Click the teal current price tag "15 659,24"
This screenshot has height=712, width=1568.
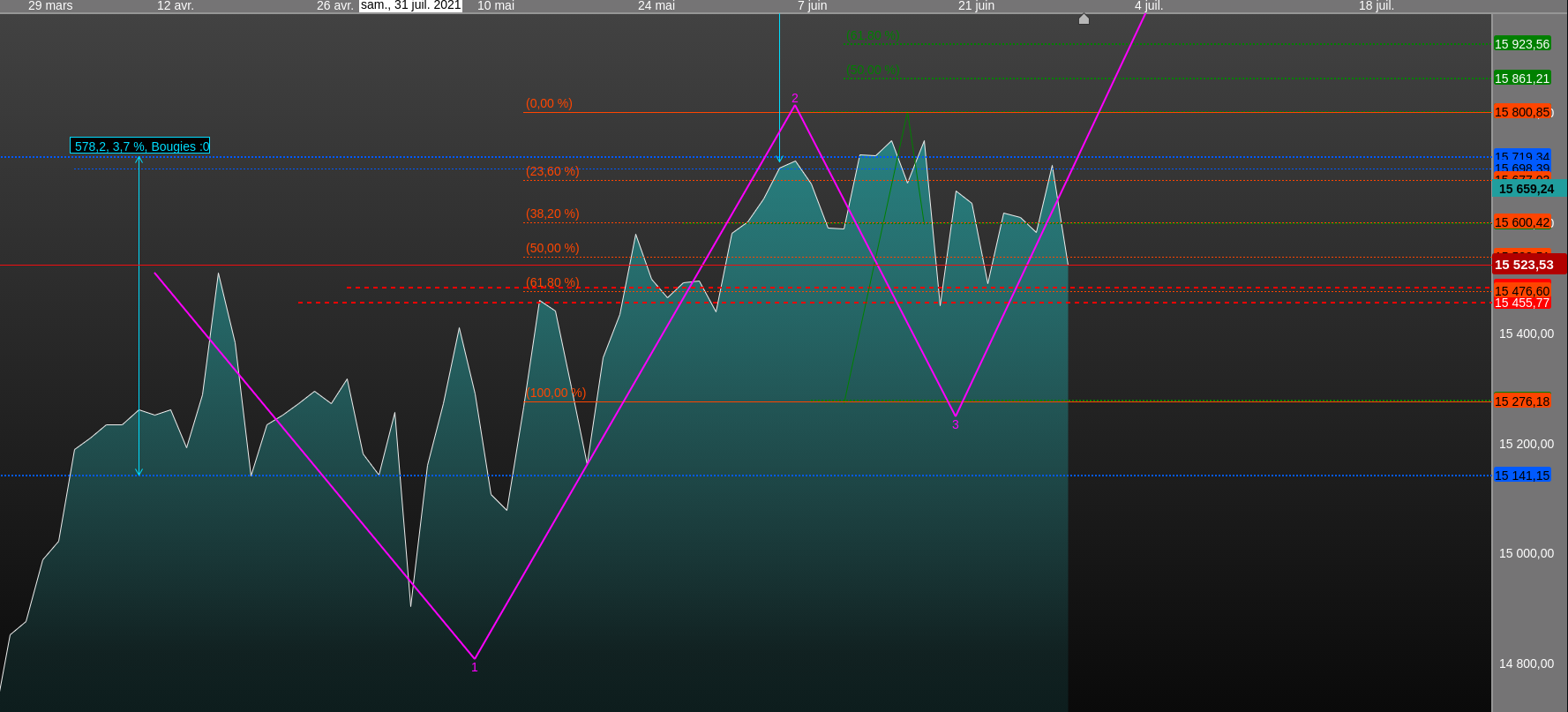coord(1529,189)
